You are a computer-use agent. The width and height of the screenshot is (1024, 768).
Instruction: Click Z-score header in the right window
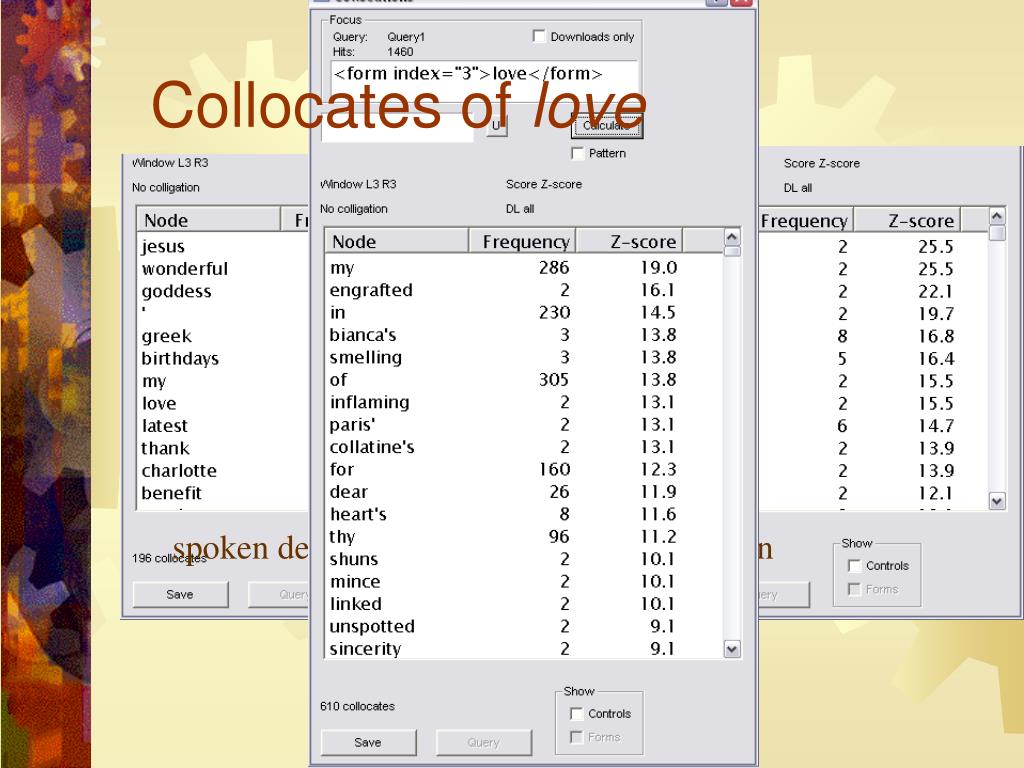[x=908, y=221]
